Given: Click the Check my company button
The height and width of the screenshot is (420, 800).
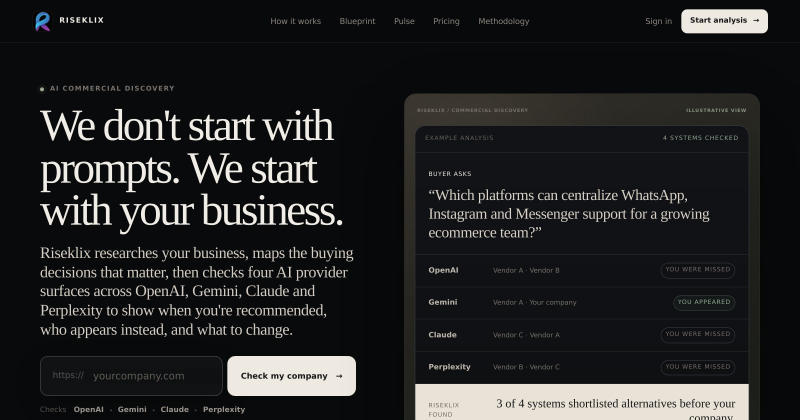Looking at the screenshot, I should (x=291, y=376).
